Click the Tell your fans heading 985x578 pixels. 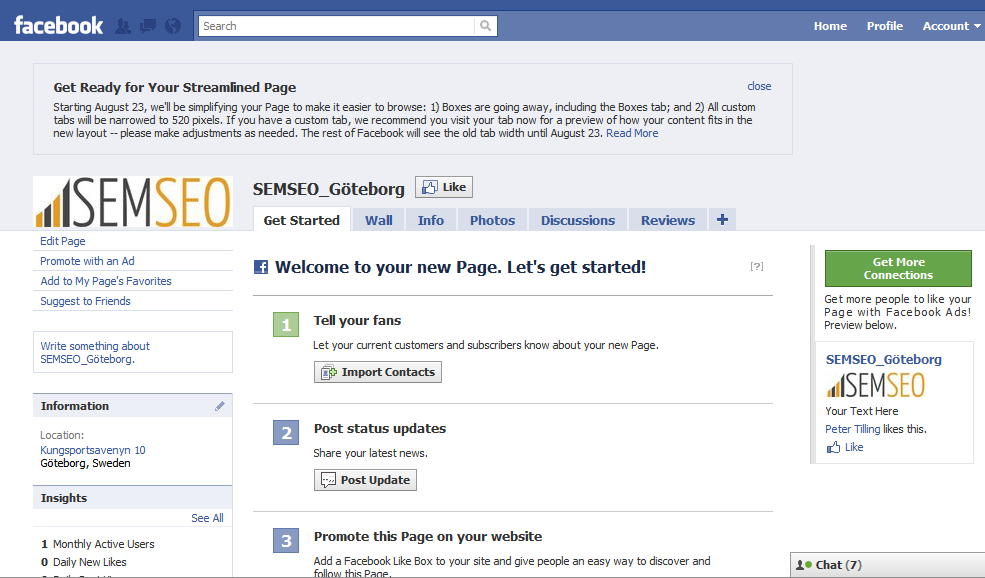(x=357, y=320)
